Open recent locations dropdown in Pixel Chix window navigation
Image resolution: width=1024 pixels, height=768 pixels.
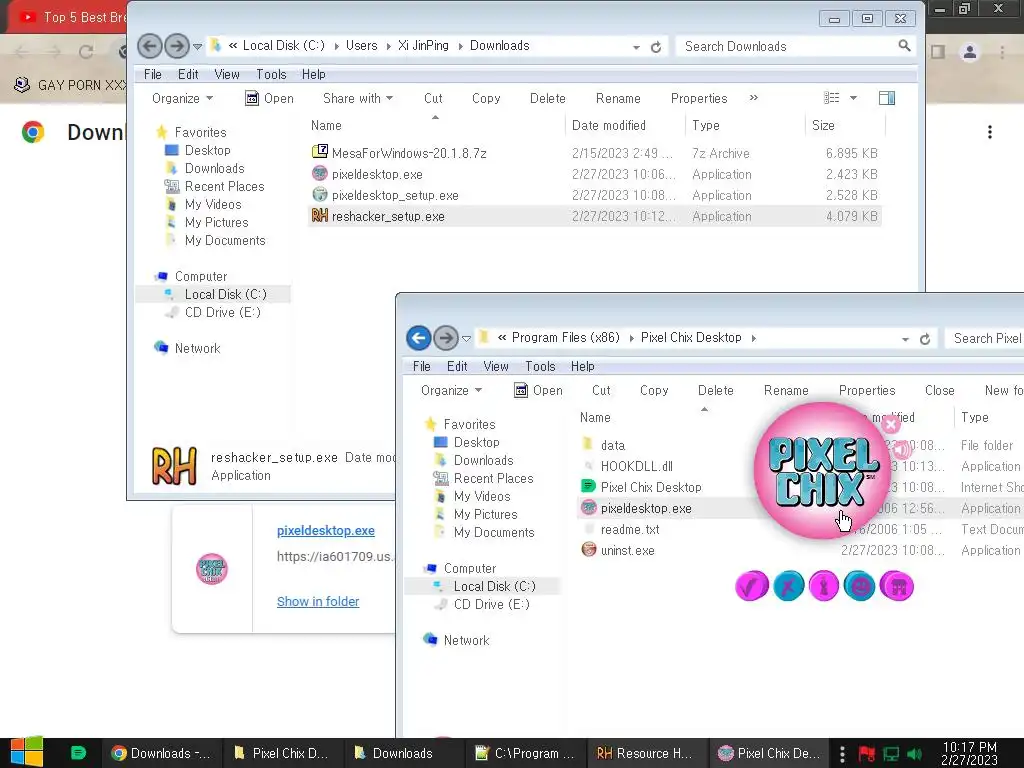point(466,339)
